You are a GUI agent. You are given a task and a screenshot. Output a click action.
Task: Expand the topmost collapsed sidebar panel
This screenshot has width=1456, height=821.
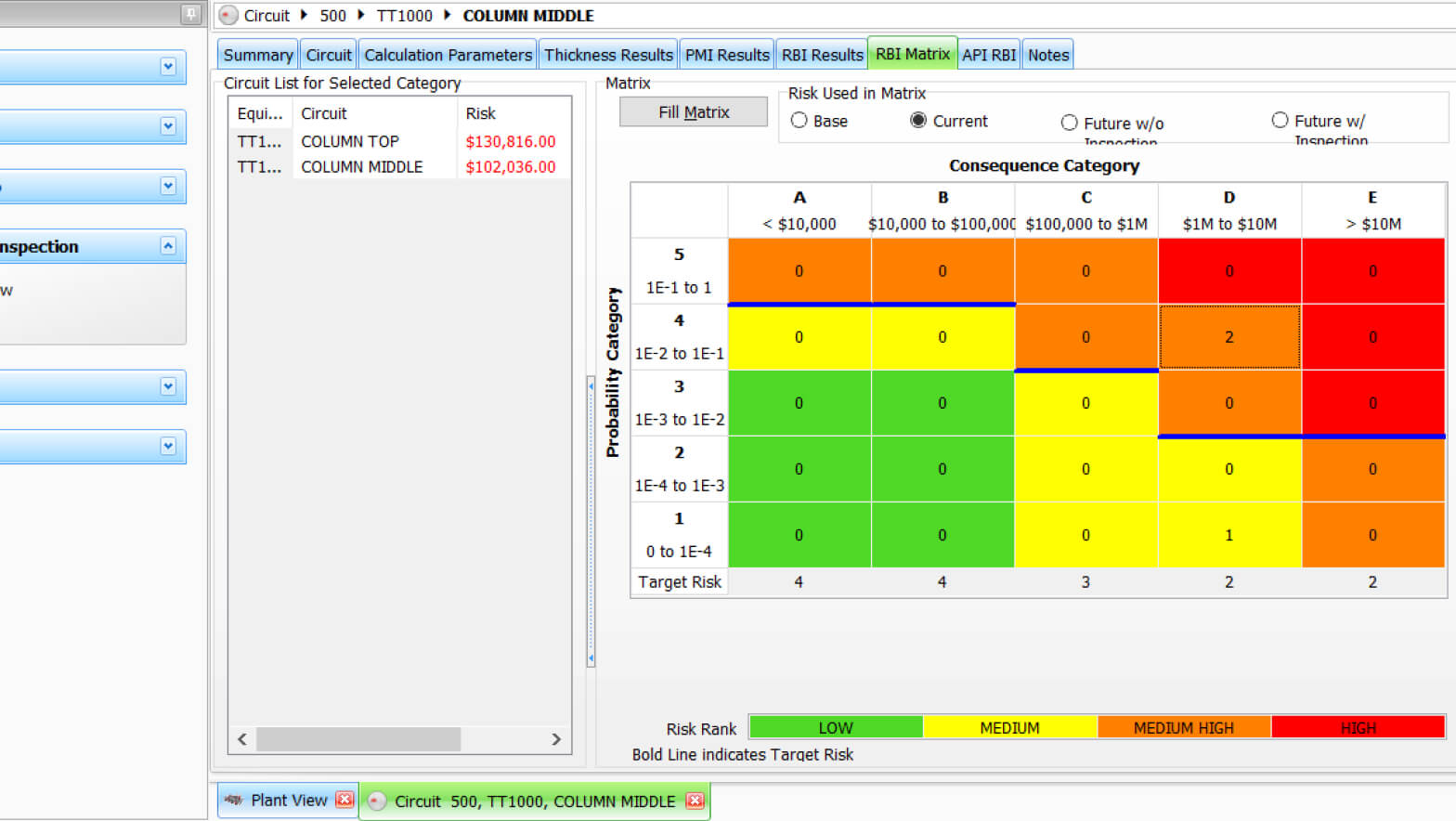coord(168,67)
